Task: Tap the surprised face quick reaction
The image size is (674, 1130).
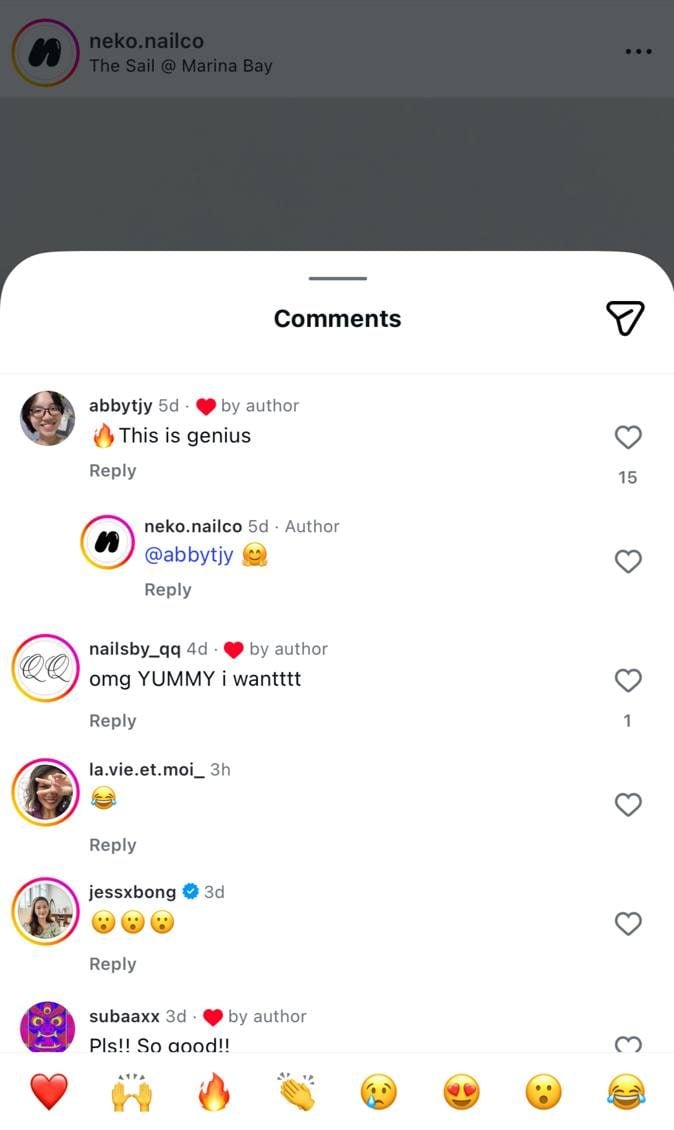Action: coord(544,1092)
